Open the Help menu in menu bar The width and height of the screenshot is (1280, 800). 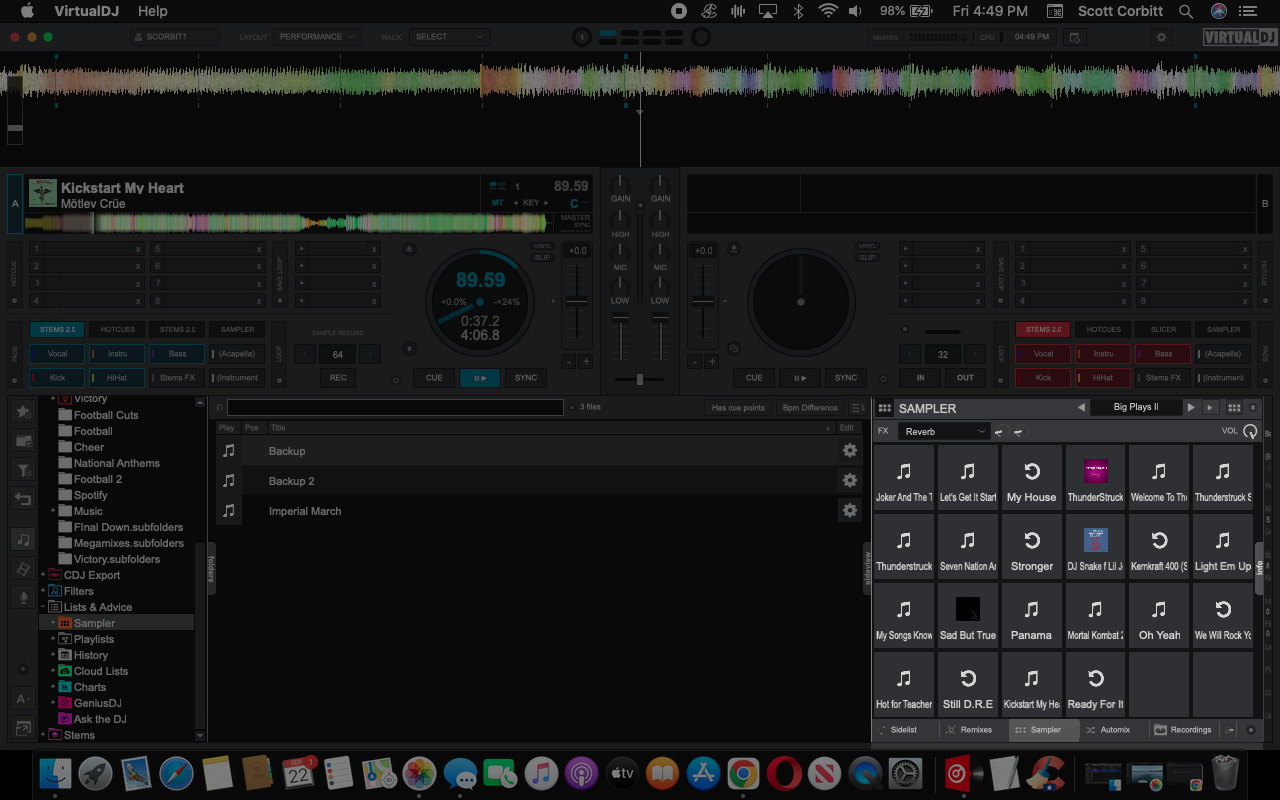(x=153, y=11)
